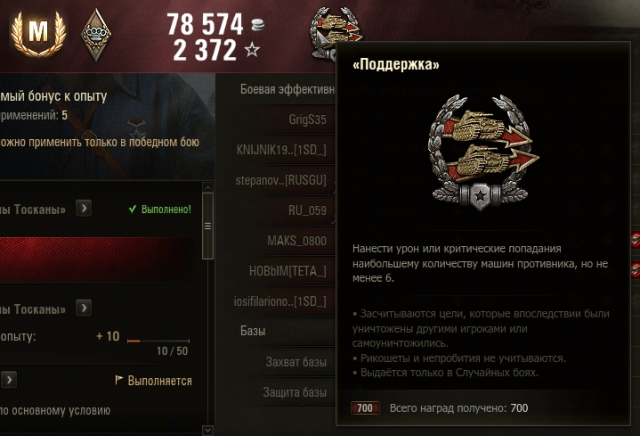Click the experience progress bar 10/50
This screenshot has width=640, height=436.
(x=158, y=340)
